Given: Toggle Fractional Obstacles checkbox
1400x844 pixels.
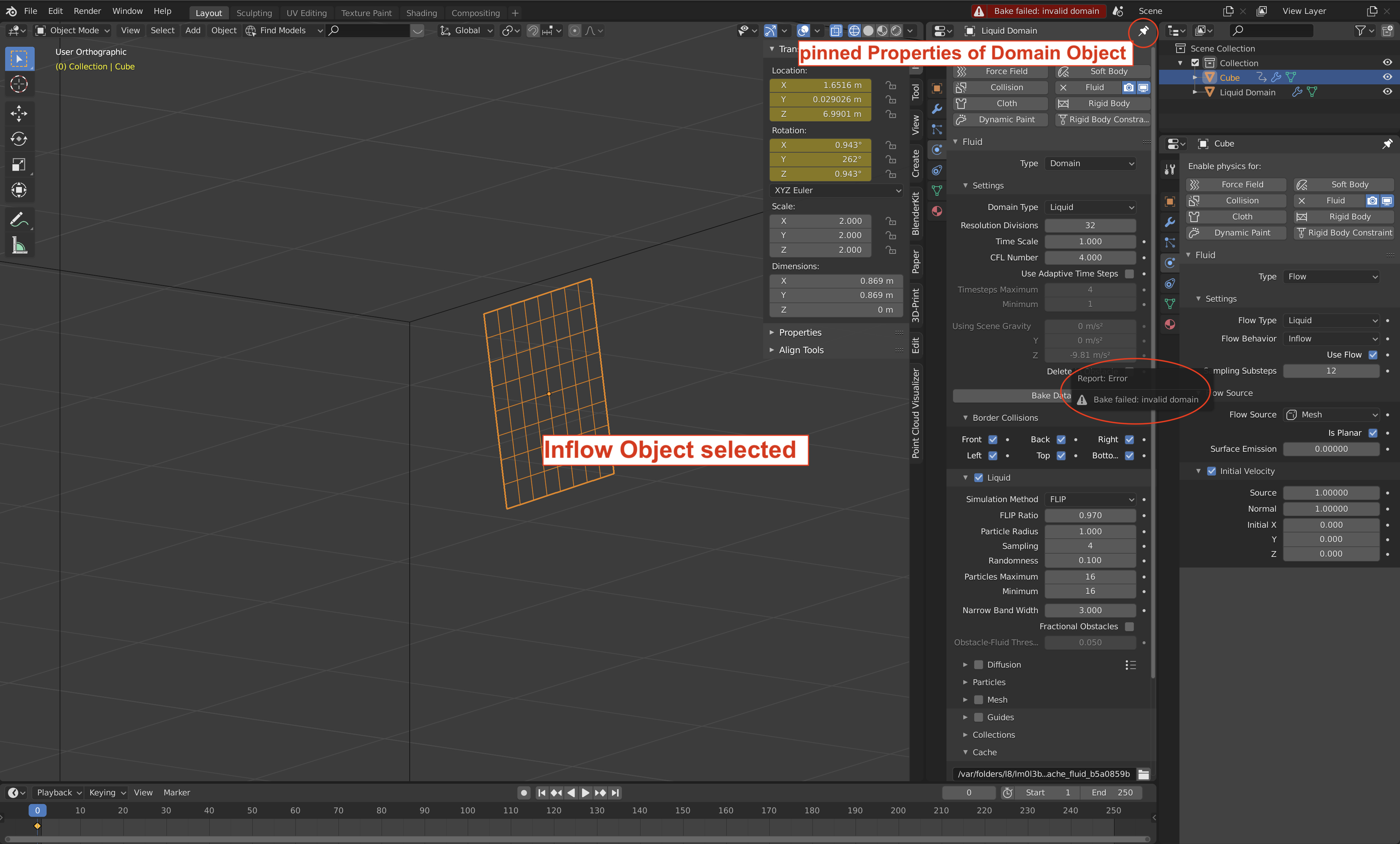Looking at the screenshot, I should 1129,626.
